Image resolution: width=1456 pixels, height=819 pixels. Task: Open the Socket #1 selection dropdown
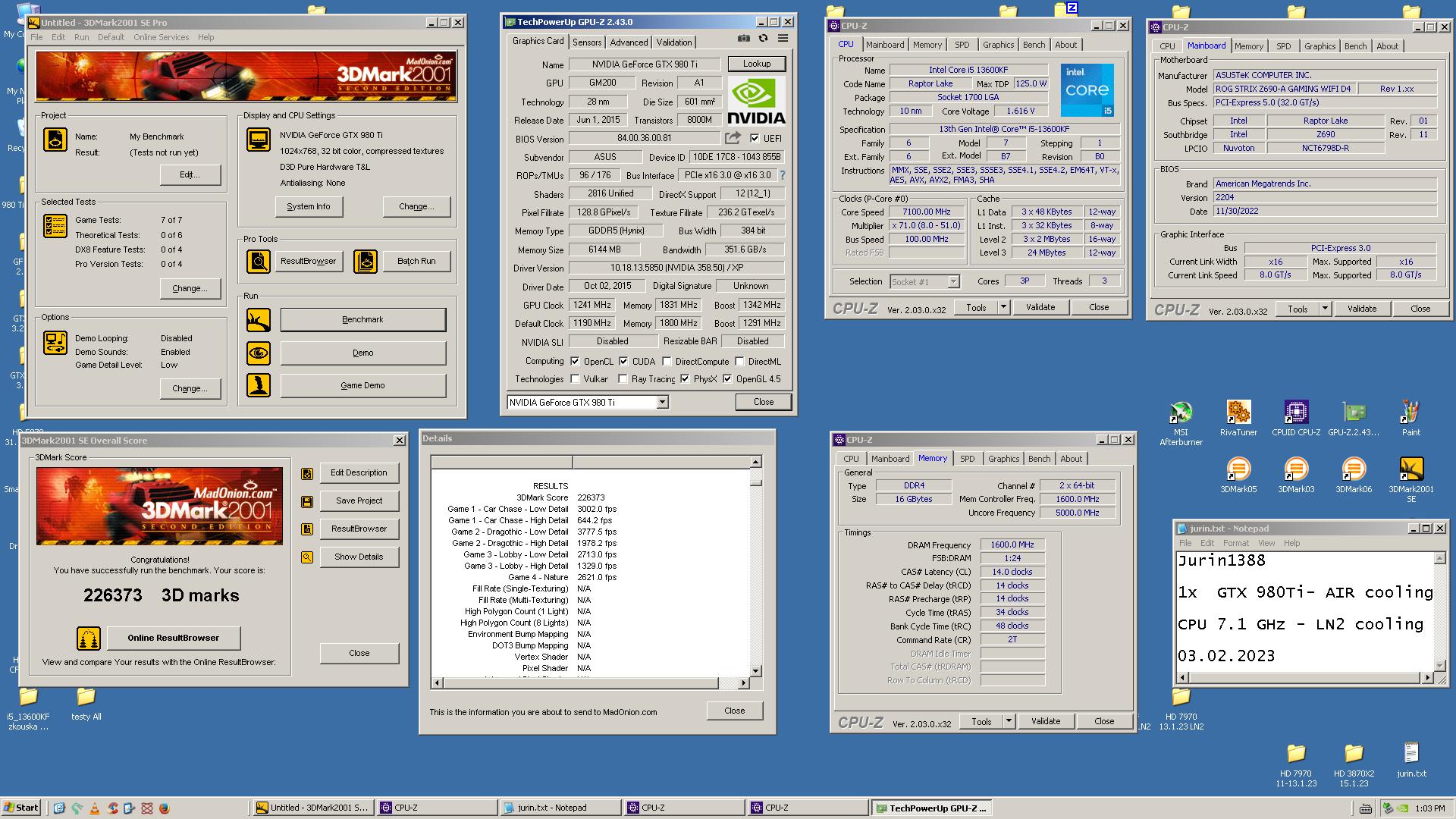(953, 282)
